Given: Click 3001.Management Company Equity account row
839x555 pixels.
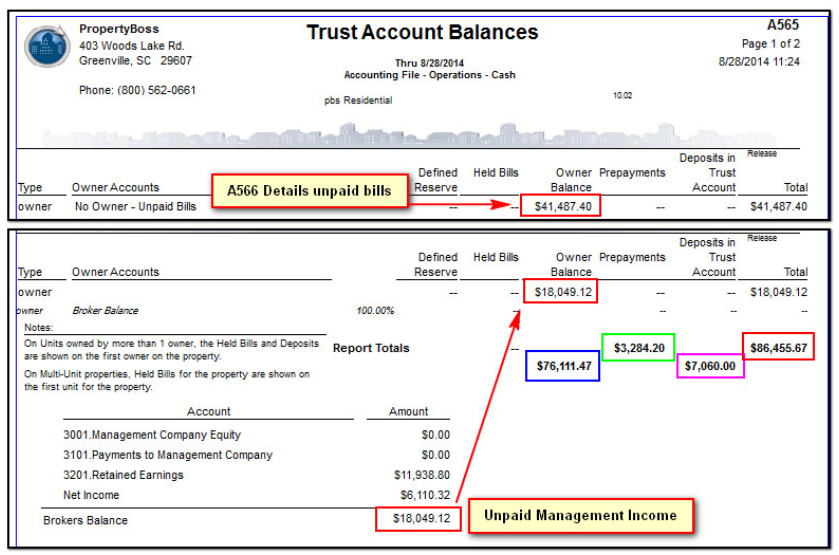Looking at the screenshot, I should tap(152, 435).
